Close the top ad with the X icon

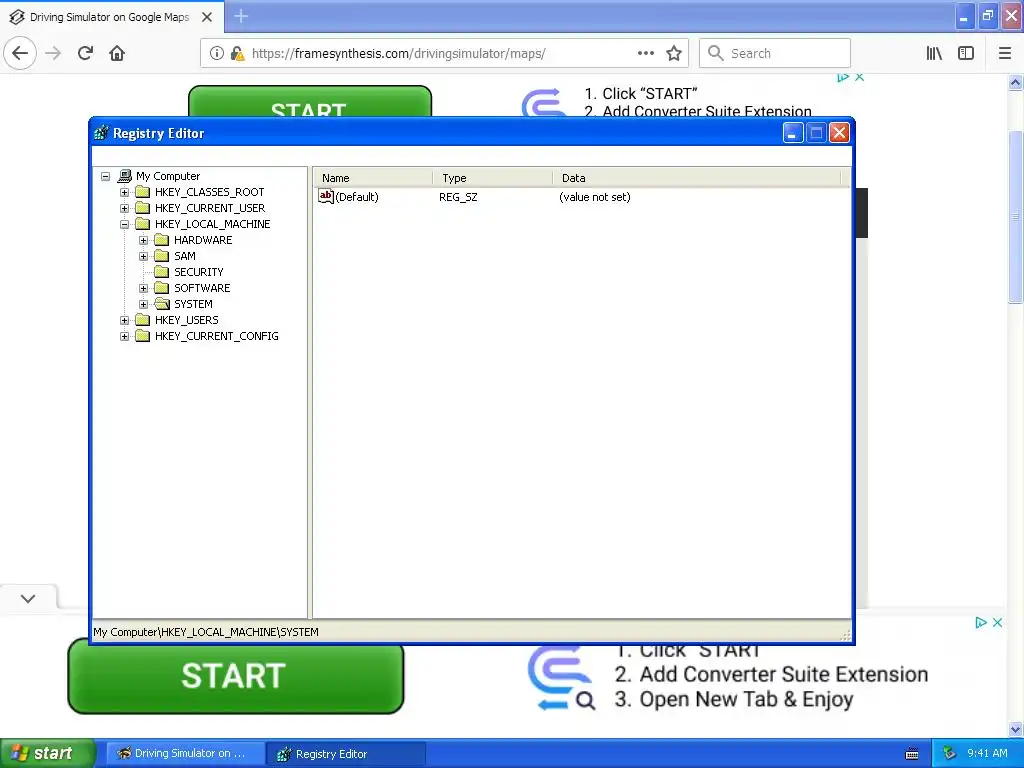(859, 77)
